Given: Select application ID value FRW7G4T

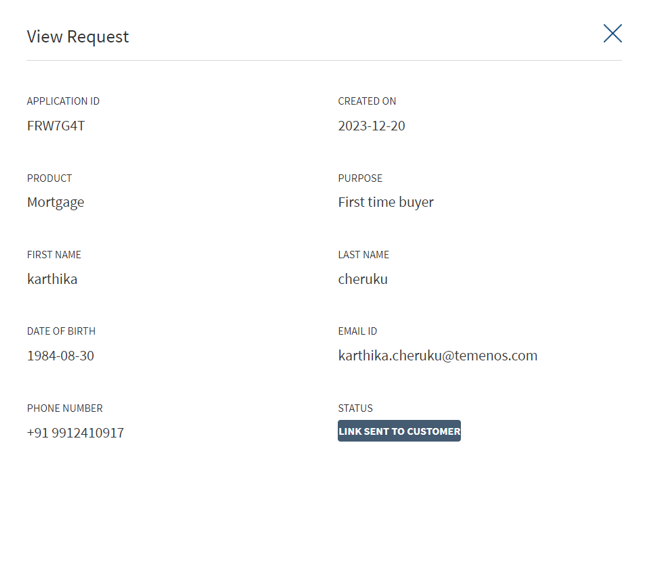Looking at the screenshot, I should (56, 126).
